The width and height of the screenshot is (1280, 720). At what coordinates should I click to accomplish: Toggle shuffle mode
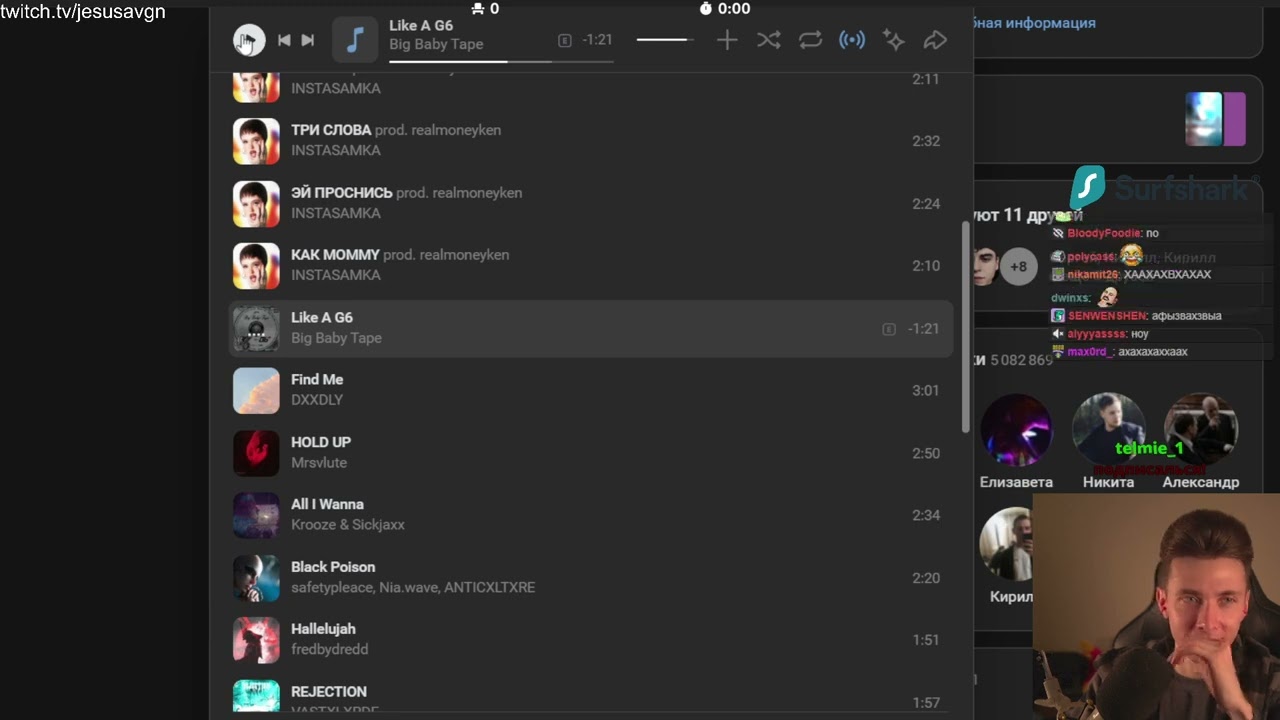pos(769,40)
